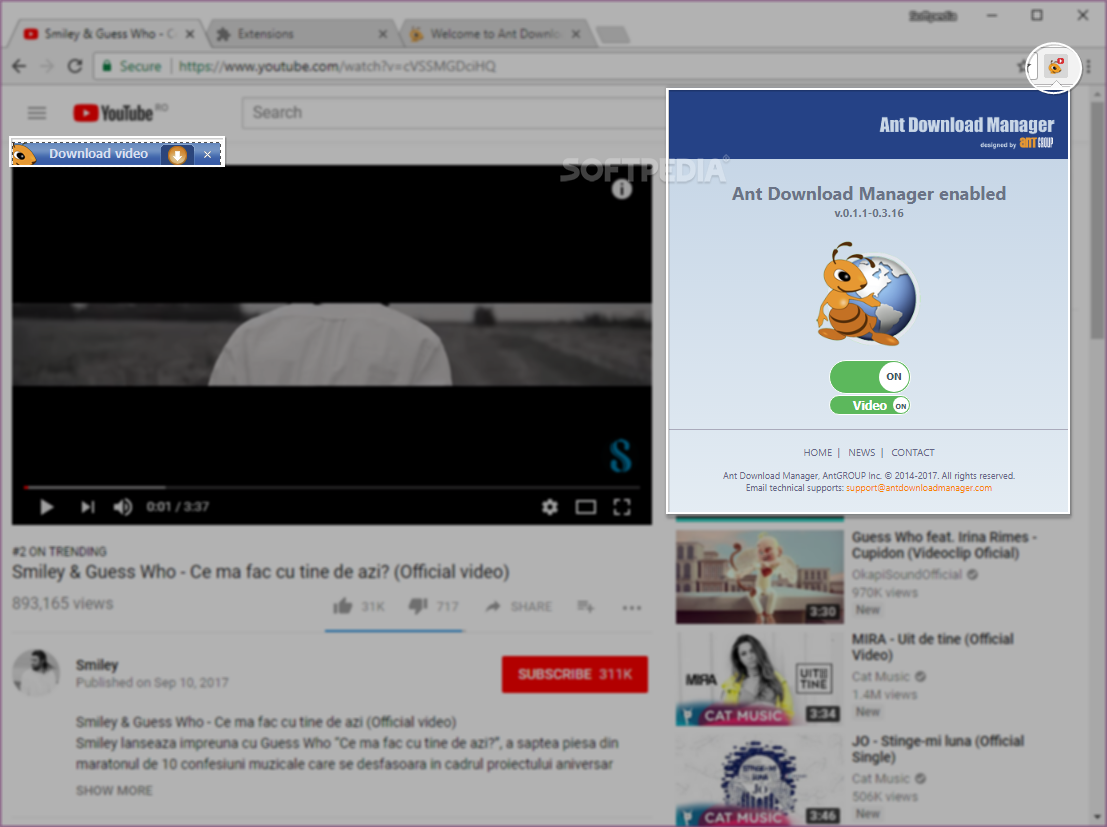Open Chrome three-dot menu
This screenshot has width=1107, height=827.
1089,66
